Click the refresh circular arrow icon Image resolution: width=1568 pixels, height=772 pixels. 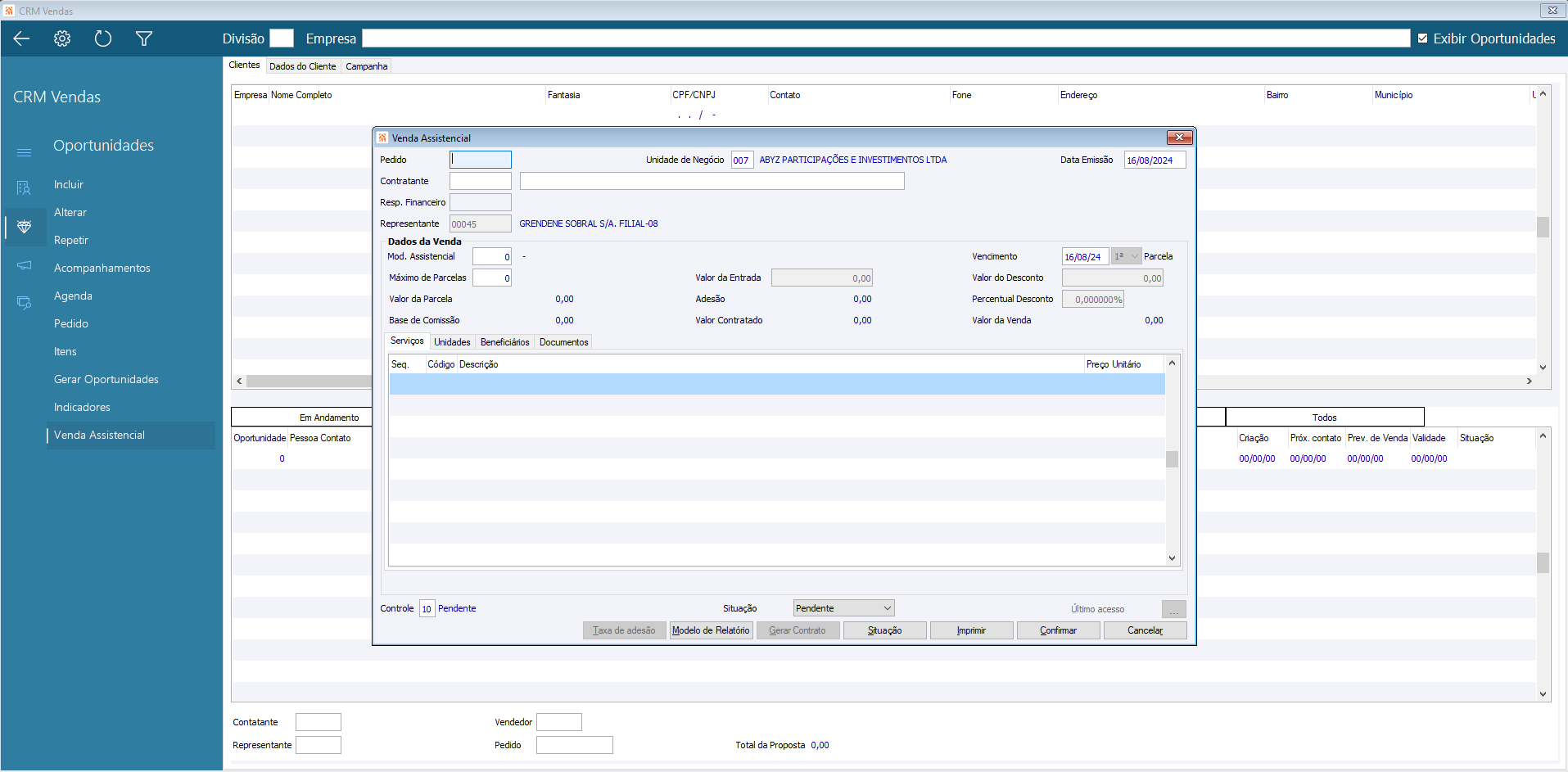pos(103,38)
